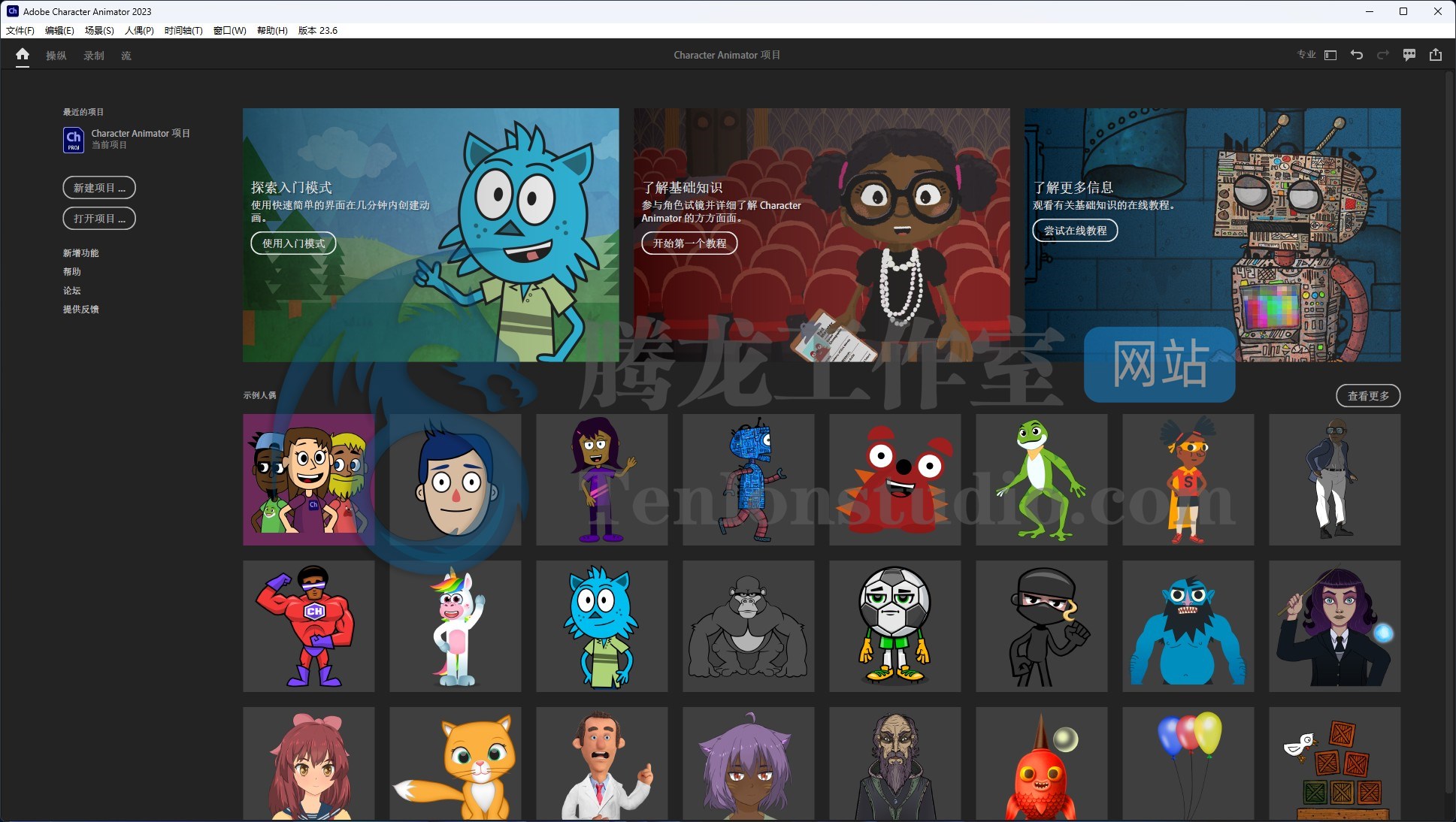Viewport: 1456px width, 822px height.
Task: Open the feedback chat bubble icon
Action: 1409,55
